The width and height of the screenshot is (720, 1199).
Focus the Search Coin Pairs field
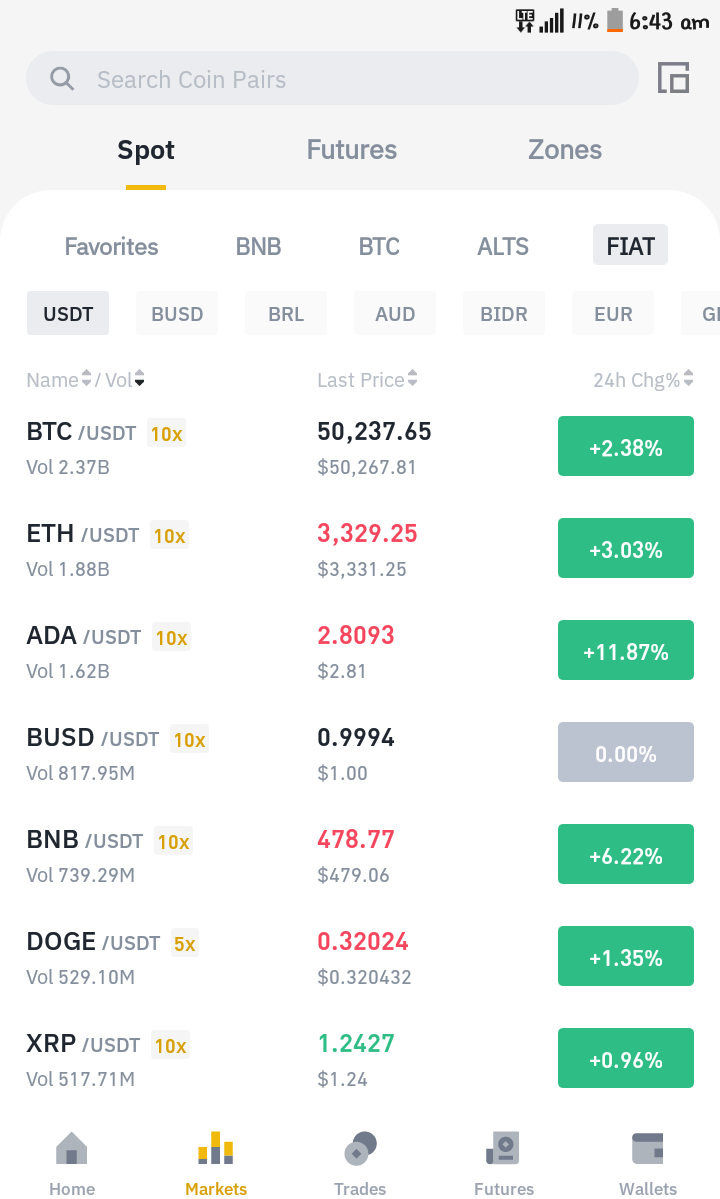pos(332,78)
